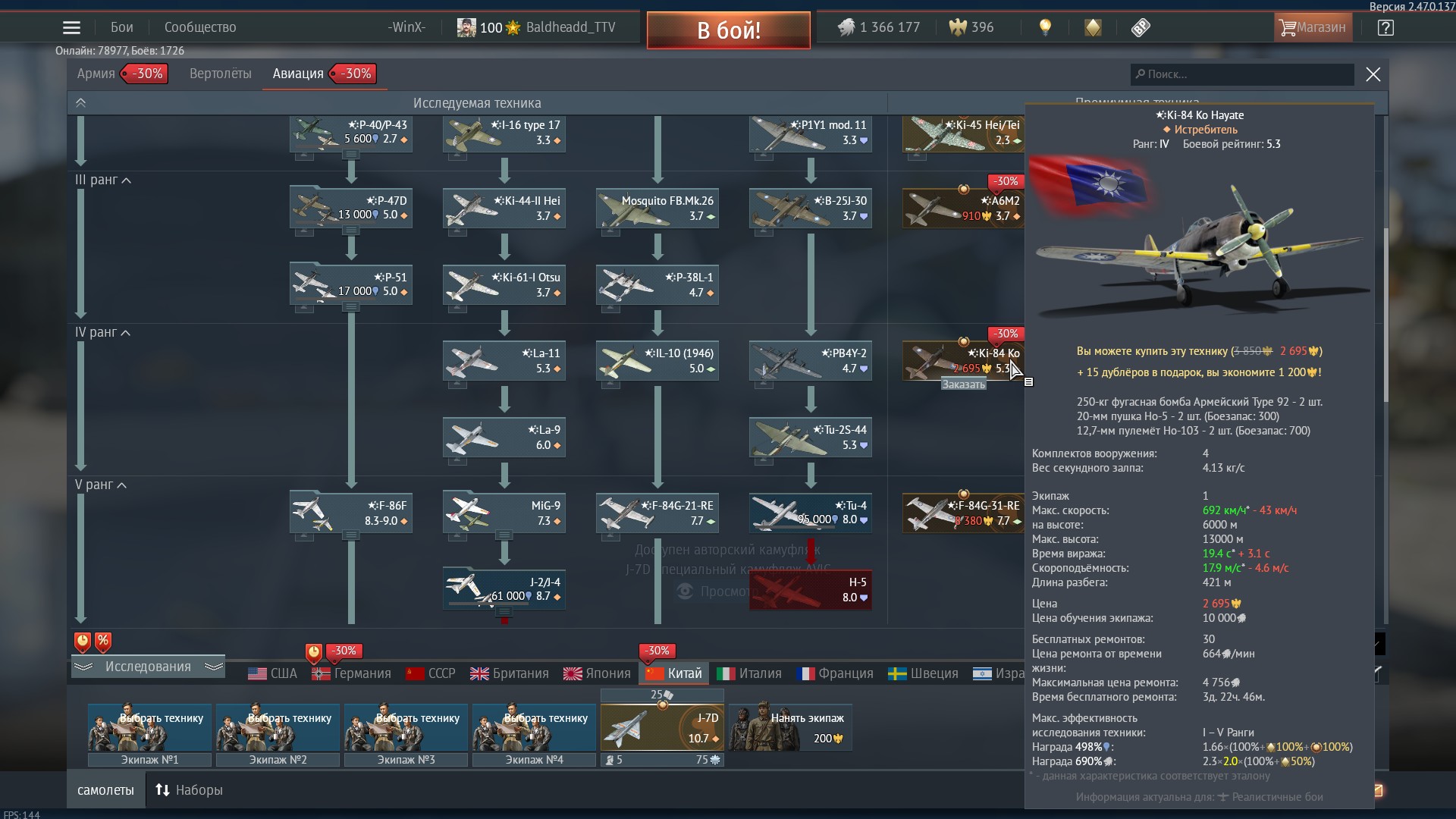Select the Tu-2S-44 bomber card
The height and width of the screenshot is (819, 1456).
pyautogui.click(x=811, y=437)
